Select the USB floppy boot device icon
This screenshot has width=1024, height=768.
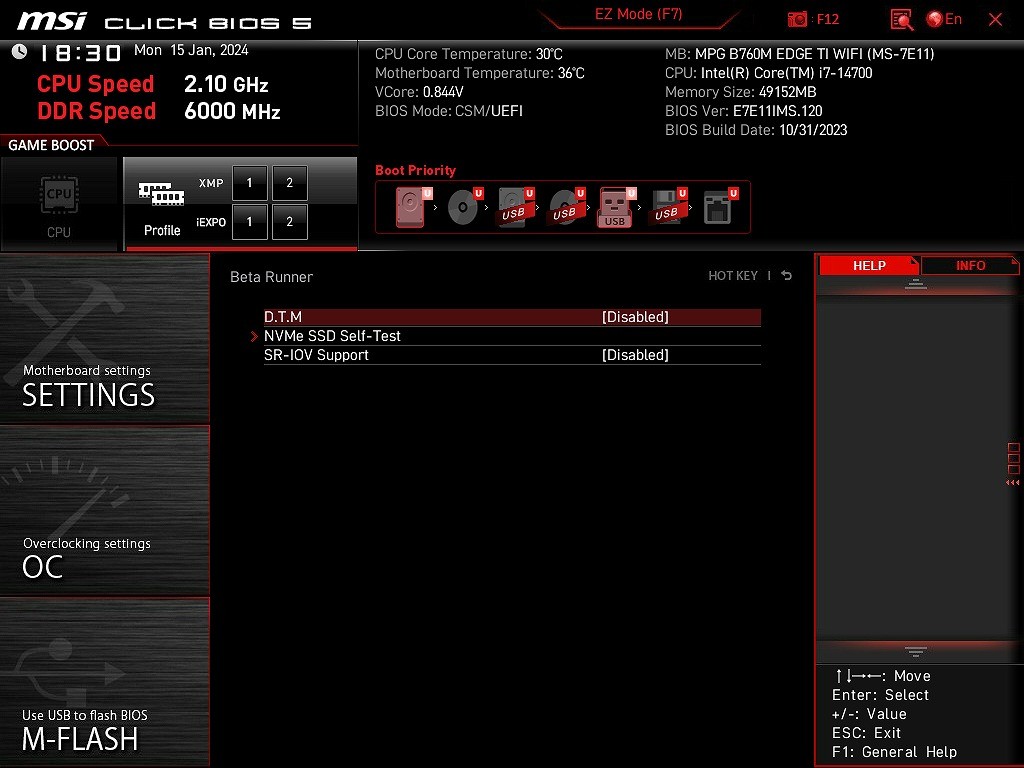click(668, 207)
